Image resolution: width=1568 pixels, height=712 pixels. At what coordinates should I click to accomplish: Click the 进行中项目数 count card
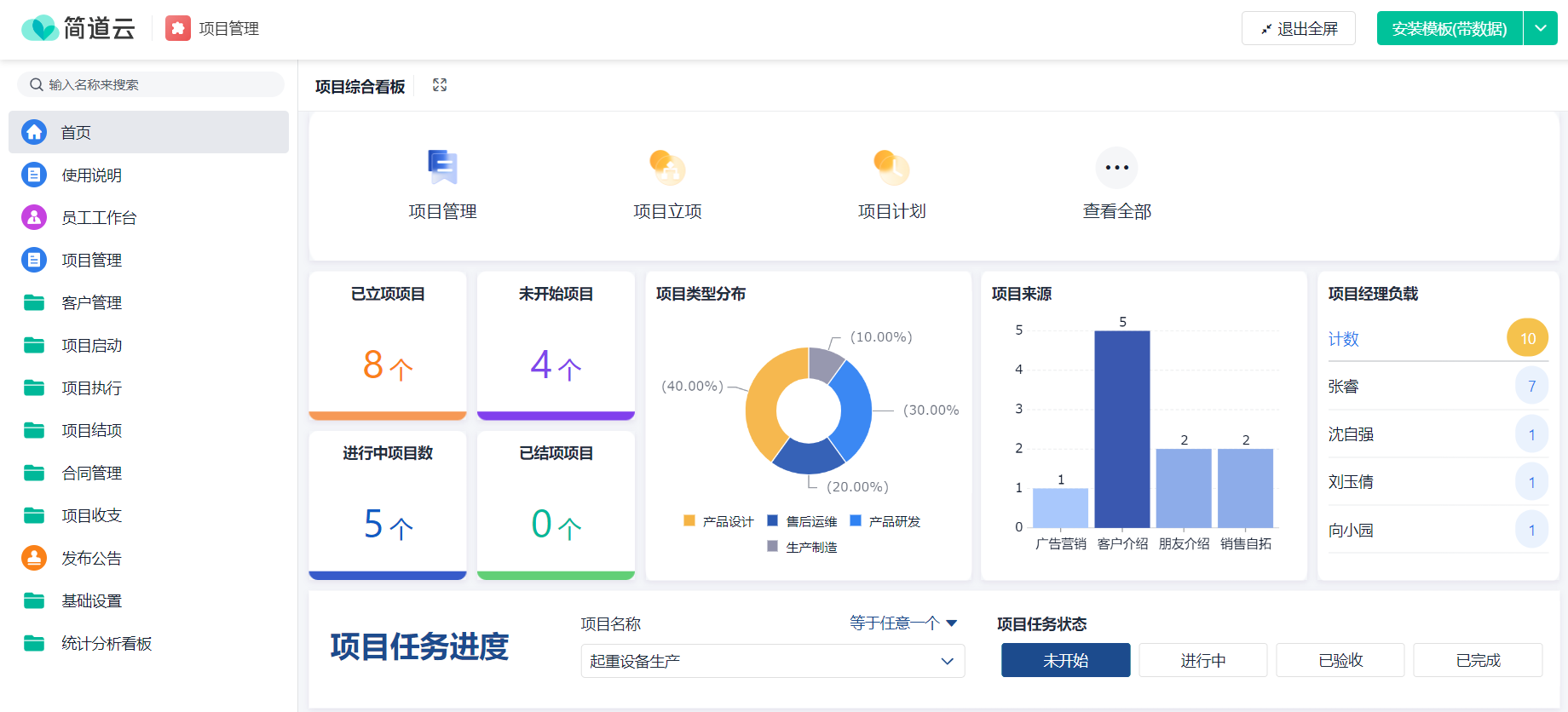tap(388, 505)
